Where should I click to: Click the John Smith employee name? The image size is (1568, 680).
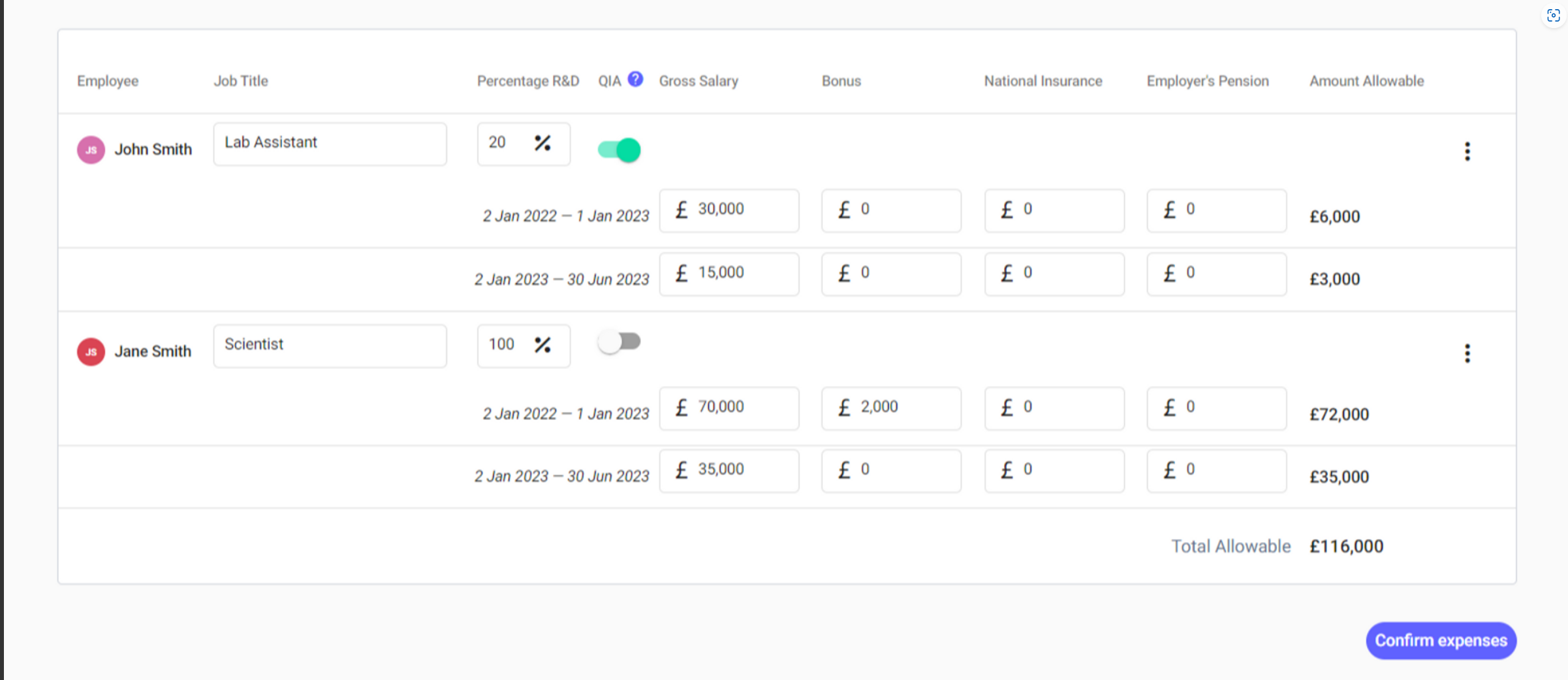pyautogui.click(x=153, y=150)
